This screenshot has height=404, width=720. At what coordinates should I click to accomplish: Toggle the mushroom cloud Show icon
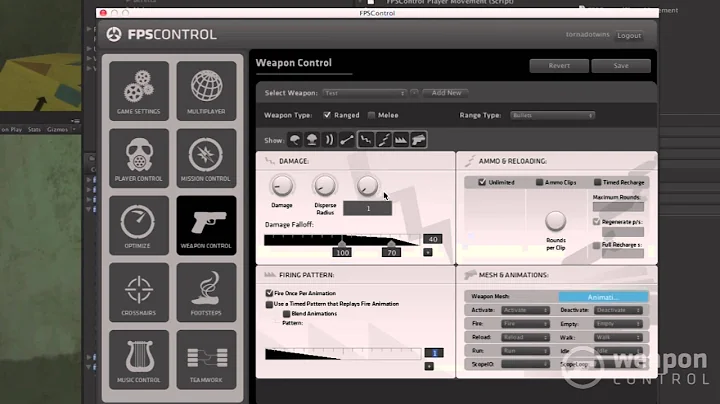coord(312,140)
